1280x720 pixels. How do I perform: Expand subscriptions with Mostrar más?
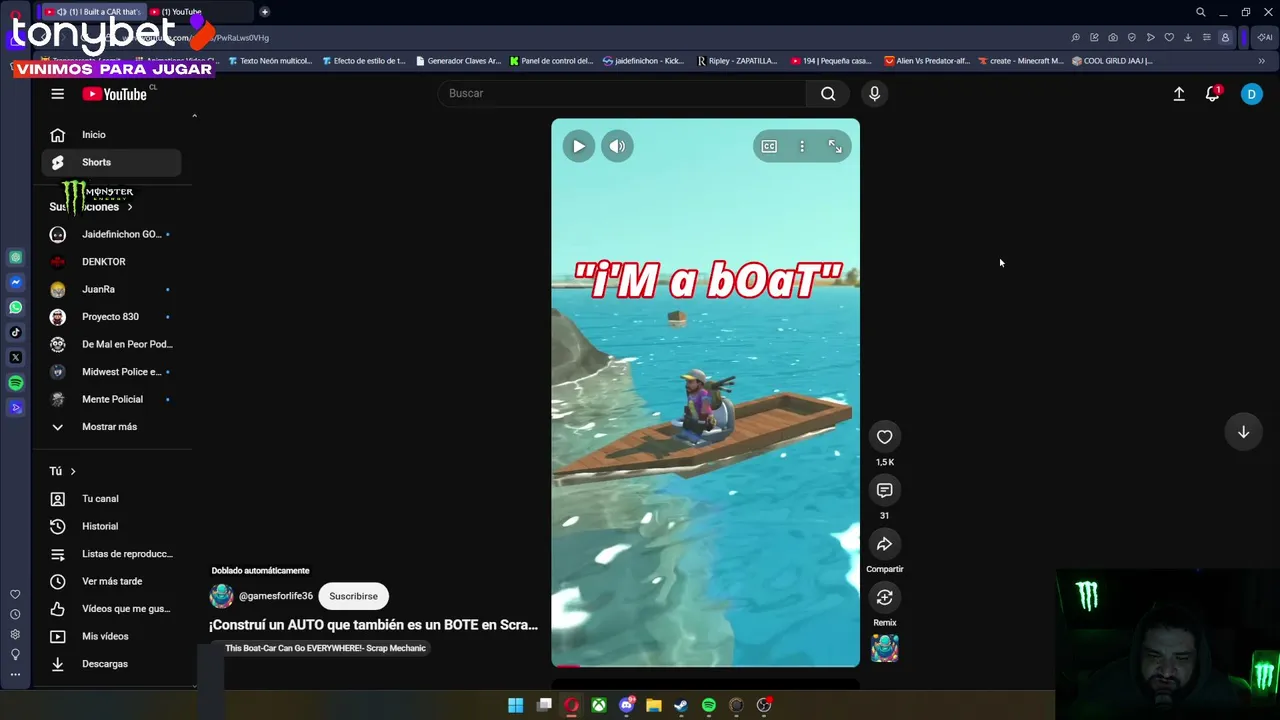[111, 427]
